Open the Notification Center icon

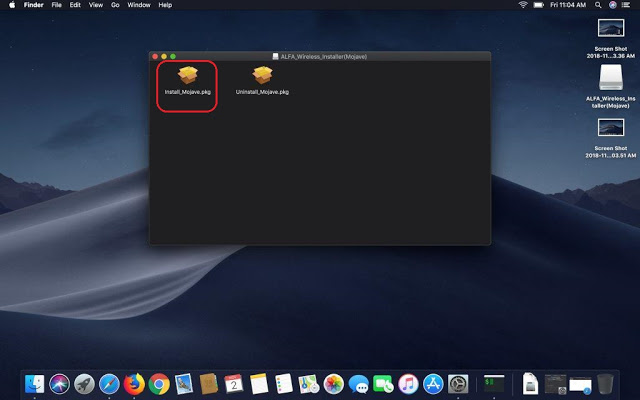click(628, 5)
